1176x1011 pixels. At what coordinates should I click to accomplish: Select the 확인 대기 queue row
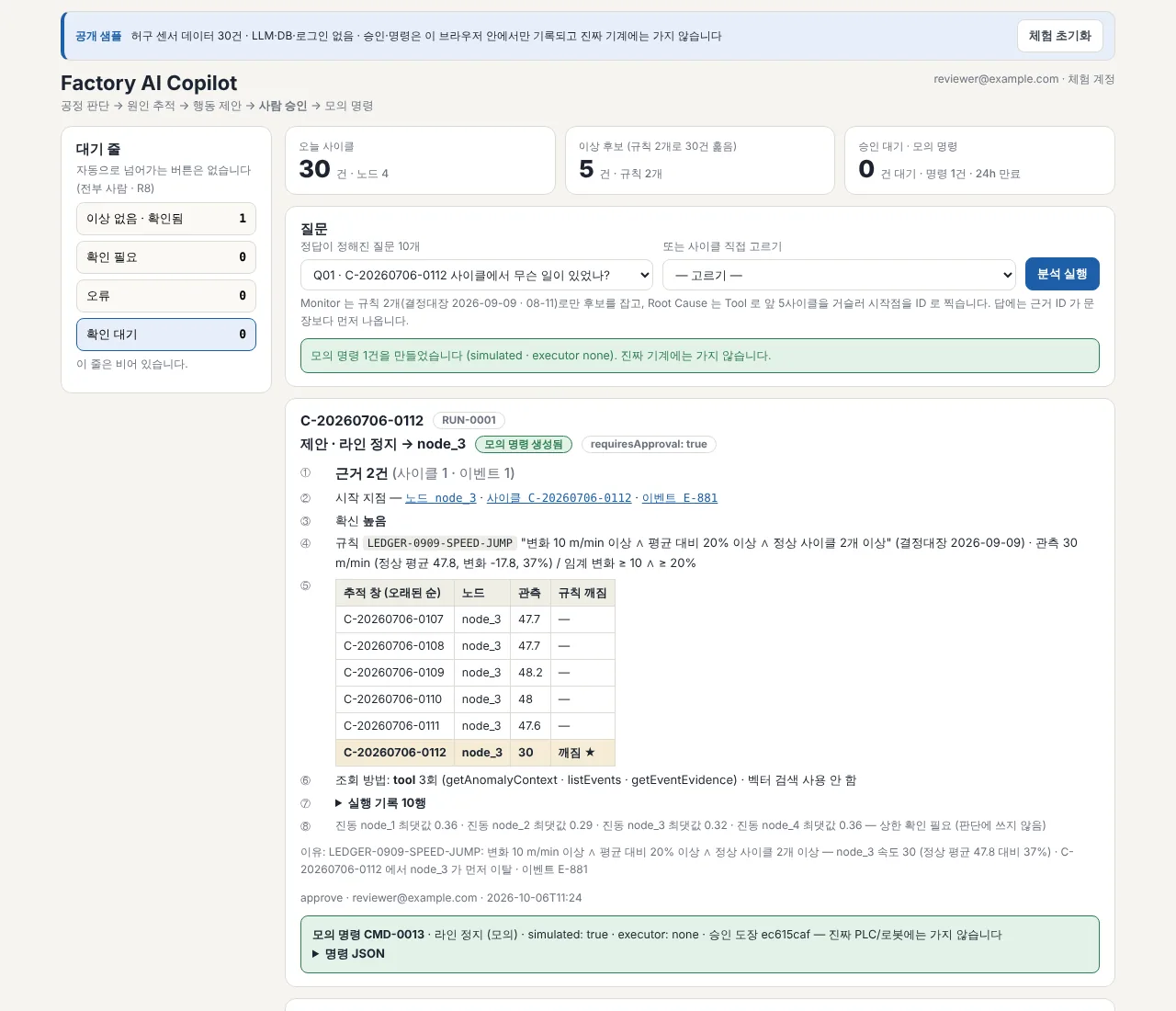pyautogui.click(x=166, y=335)
